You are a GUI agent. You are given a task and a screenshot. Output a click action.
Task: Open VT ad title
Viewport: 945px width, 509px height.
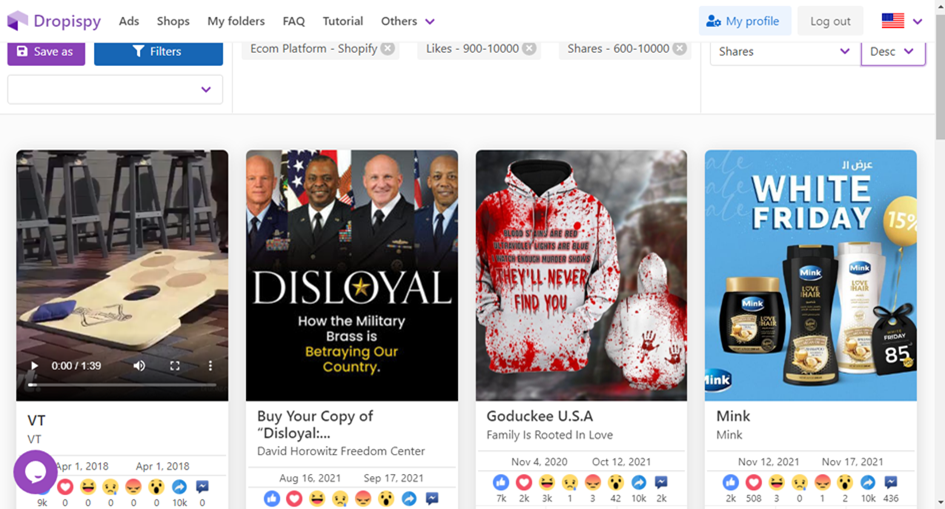36,420
